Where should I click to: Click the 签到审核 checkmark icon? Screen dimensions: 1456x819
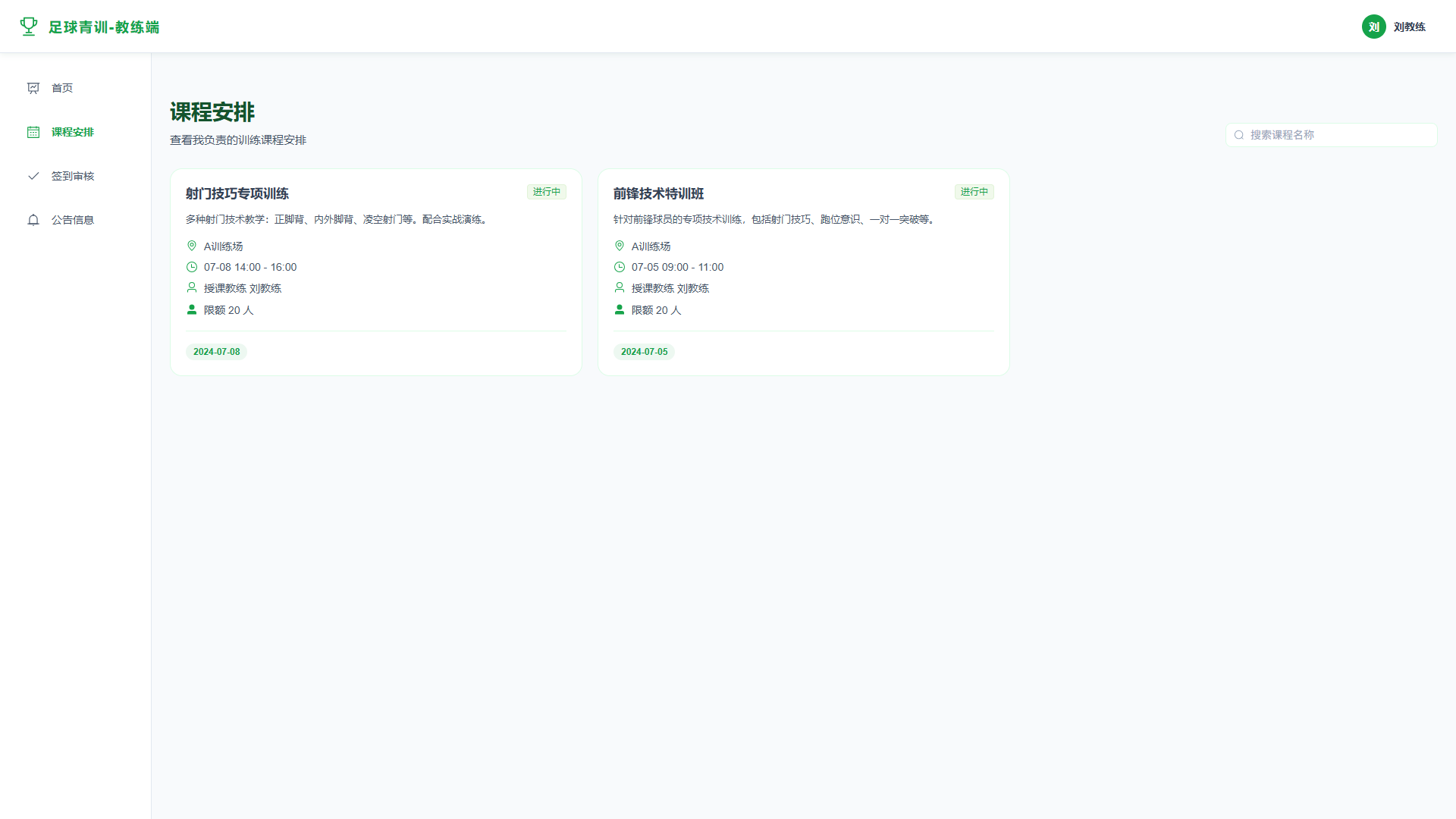click(33, 176)
